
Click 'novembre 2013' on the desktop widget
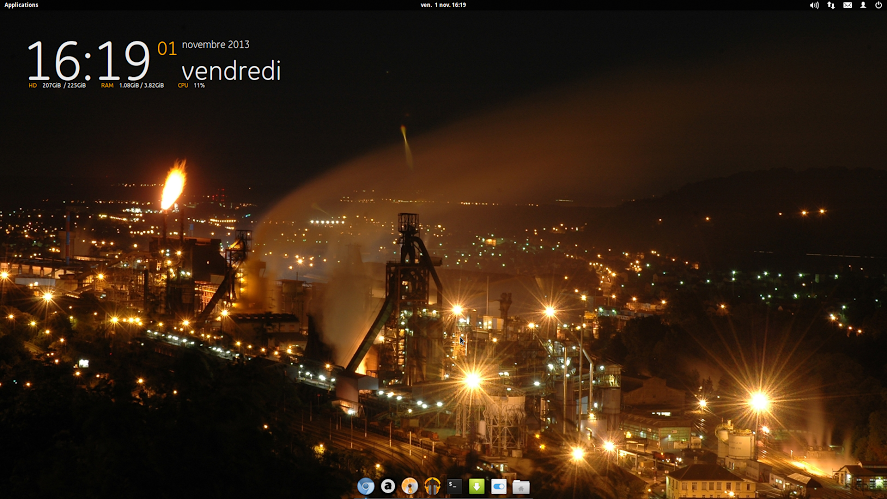[216, 45]
